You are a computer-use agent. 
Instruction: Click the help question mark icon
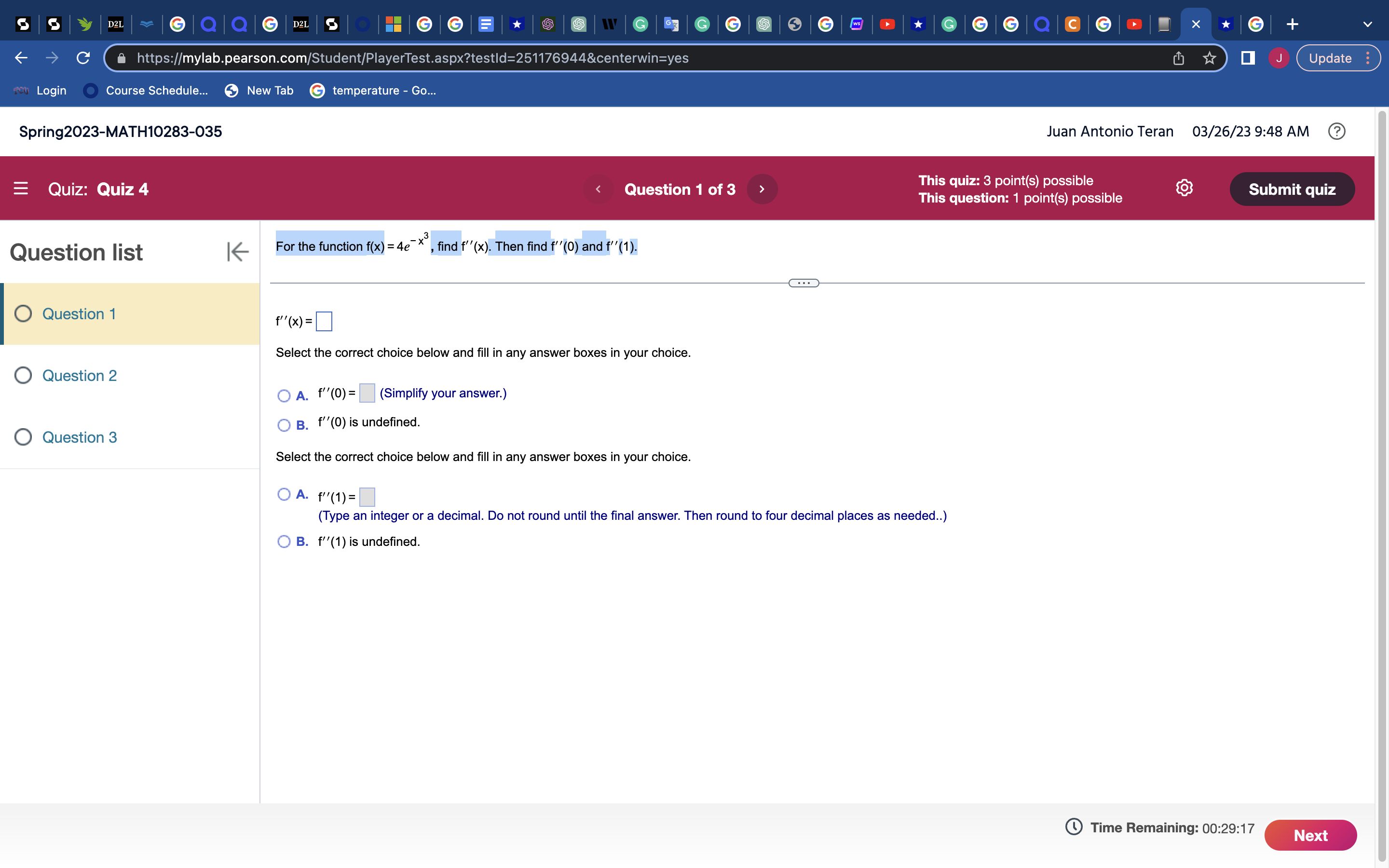coord(1337,131)
